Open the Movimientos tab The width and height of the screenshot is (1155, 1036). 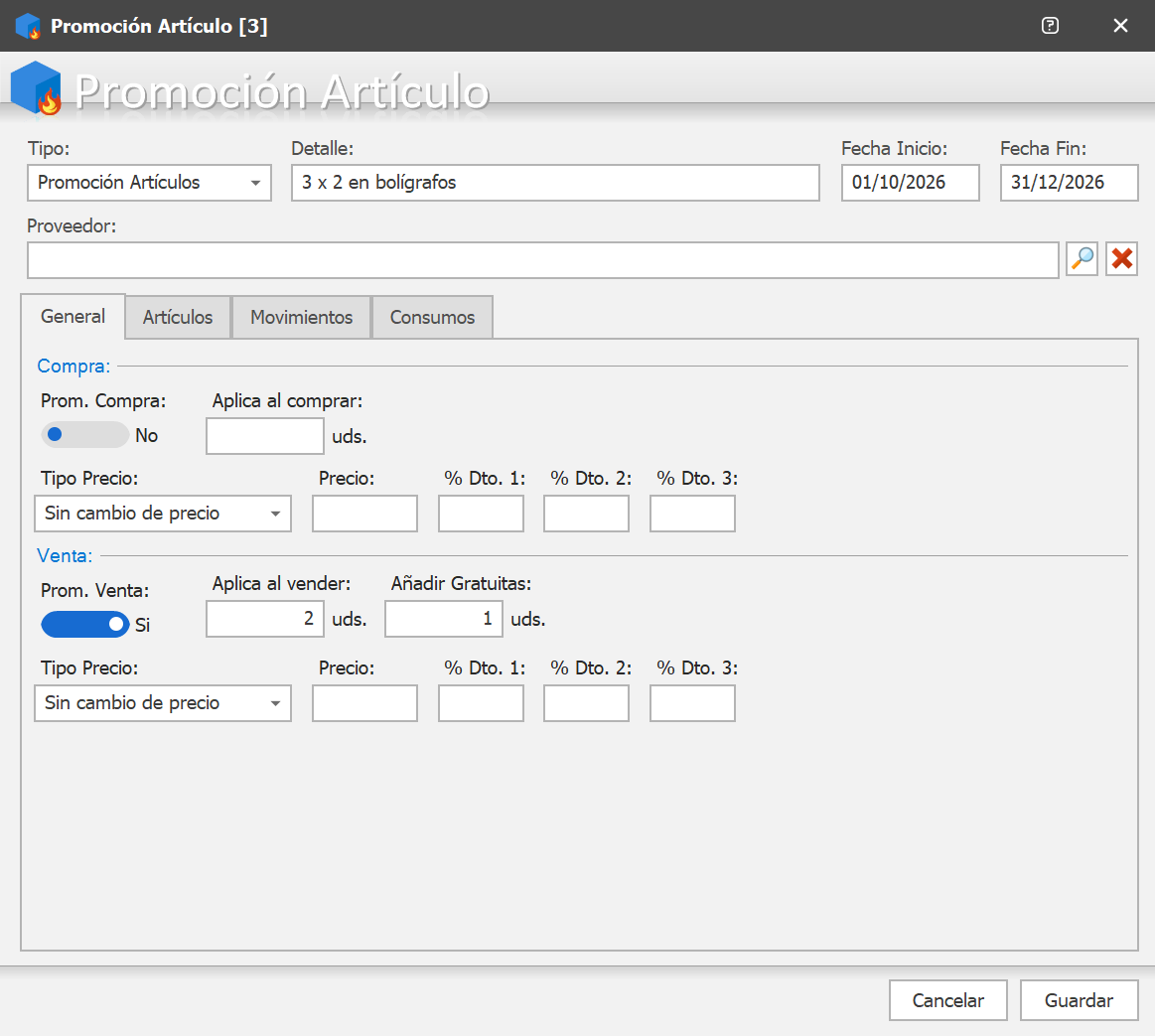tap(301, 318)
